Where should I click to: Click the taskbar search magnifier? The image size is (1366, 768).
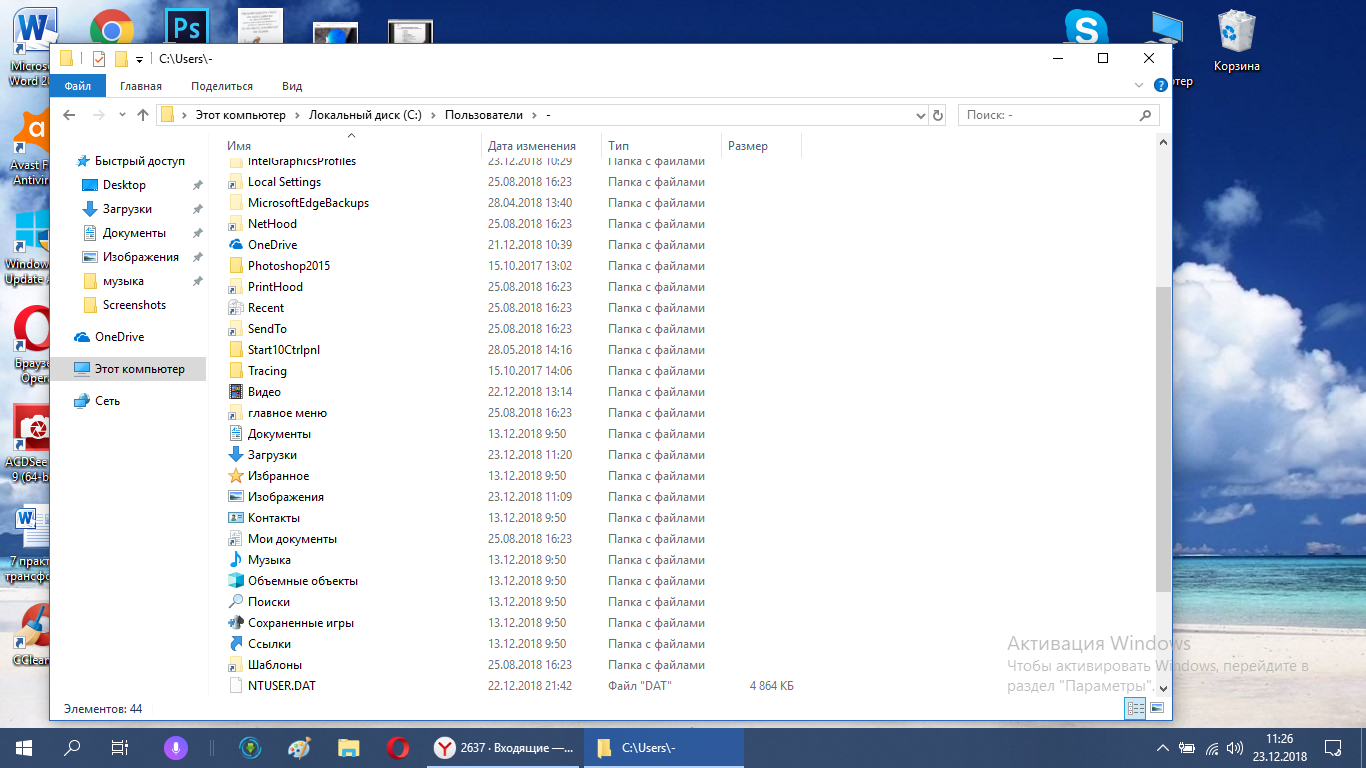pyautogui.click(x=72, y=748)
